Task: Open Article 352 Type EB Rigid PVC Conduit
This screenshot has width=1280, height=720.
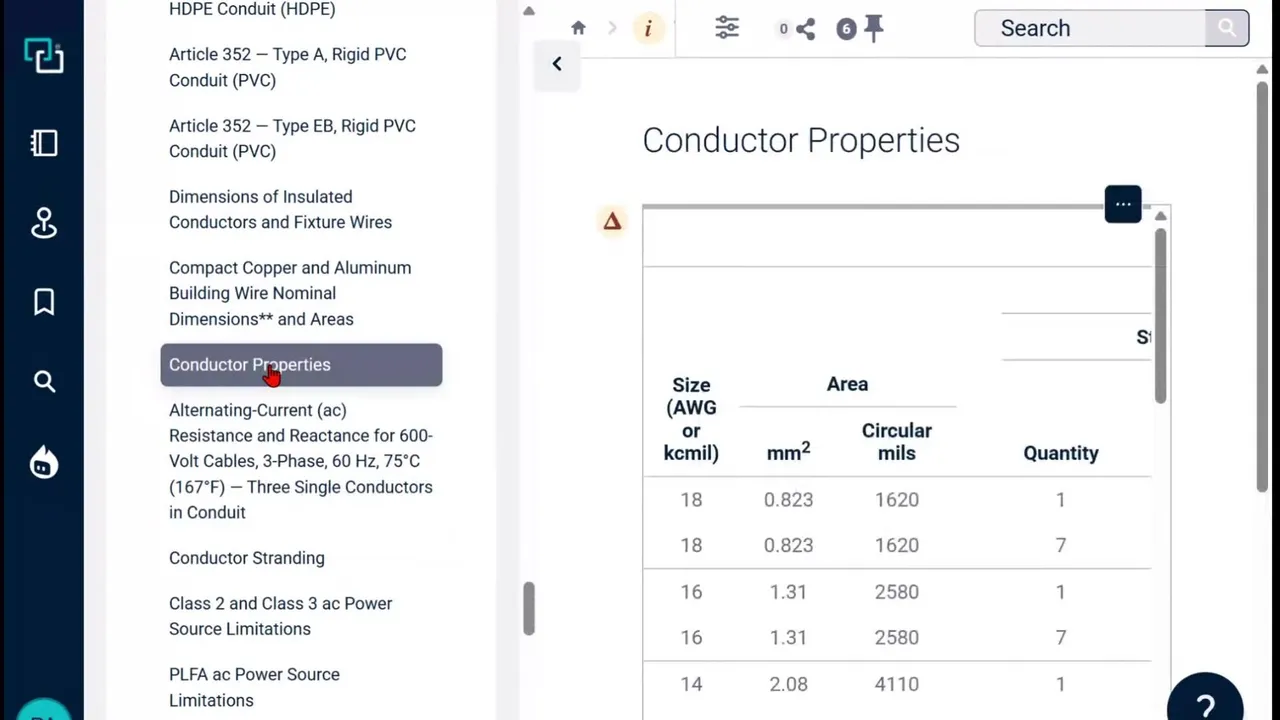Action: click(x=292, y=138)
